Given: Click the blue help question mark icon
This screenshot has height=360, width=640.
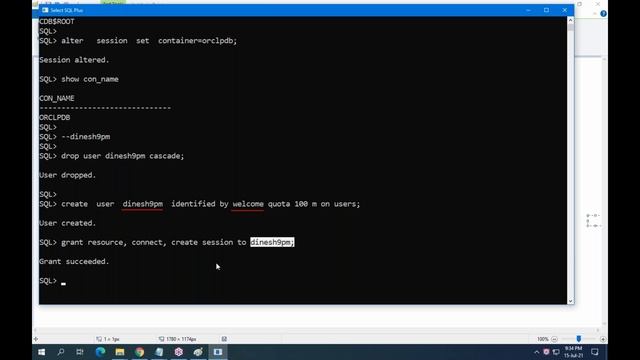Looking at the screenshot, I should tap(603, 14).
